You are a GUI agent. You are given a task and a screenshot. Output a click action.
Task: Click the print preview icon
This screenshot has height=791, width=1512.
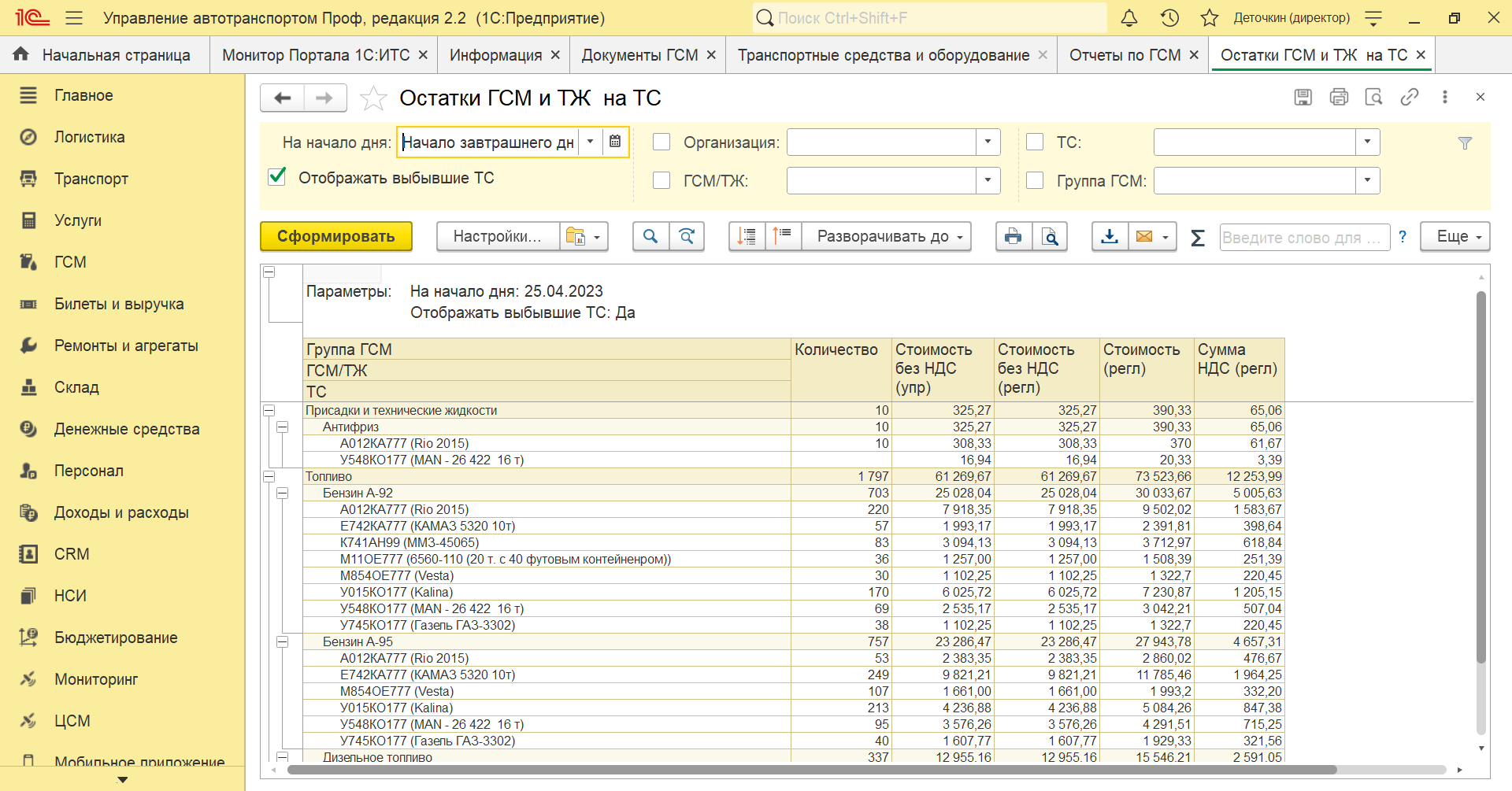[1050, 237]
